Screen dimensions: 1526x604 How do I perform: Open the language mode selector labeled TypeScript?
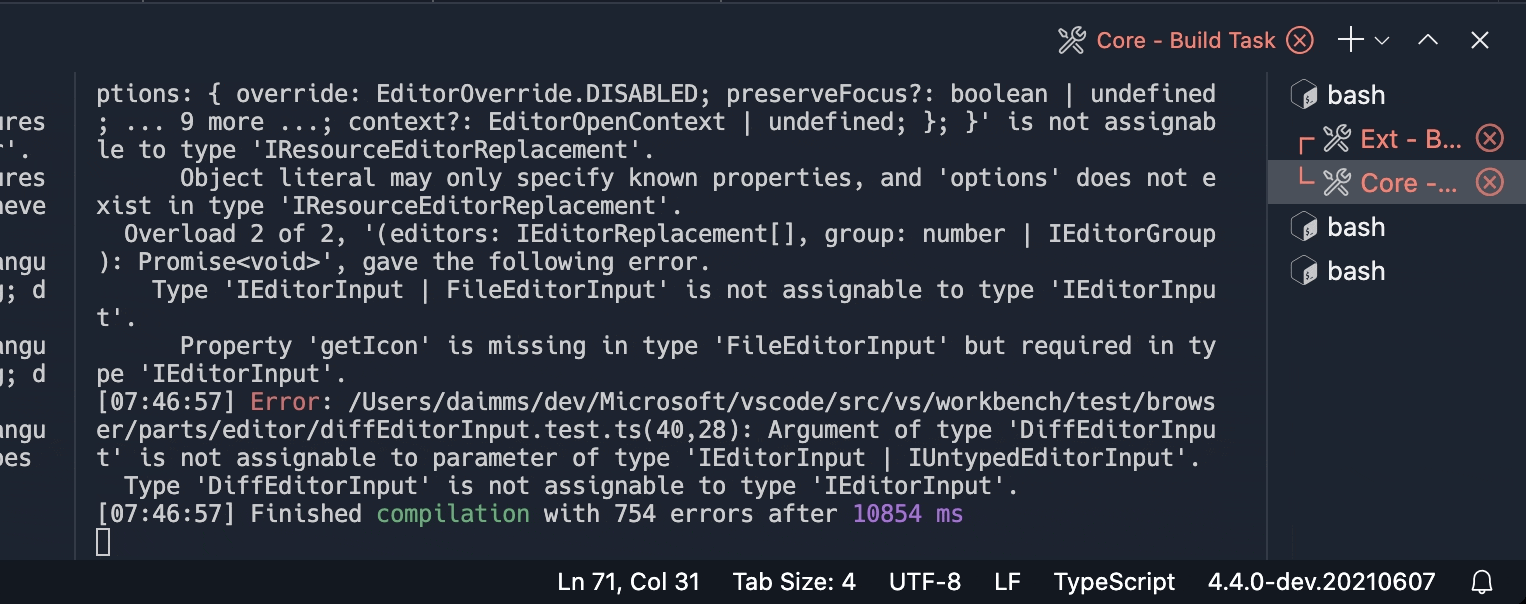click(1113, 581)
